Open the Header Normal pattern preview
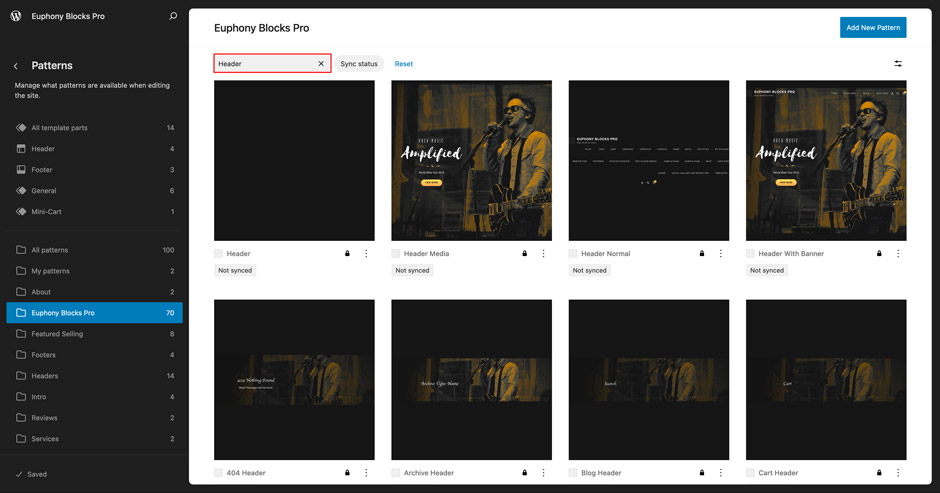The height and width of the screenshot is (493, 940). [648, 160]
